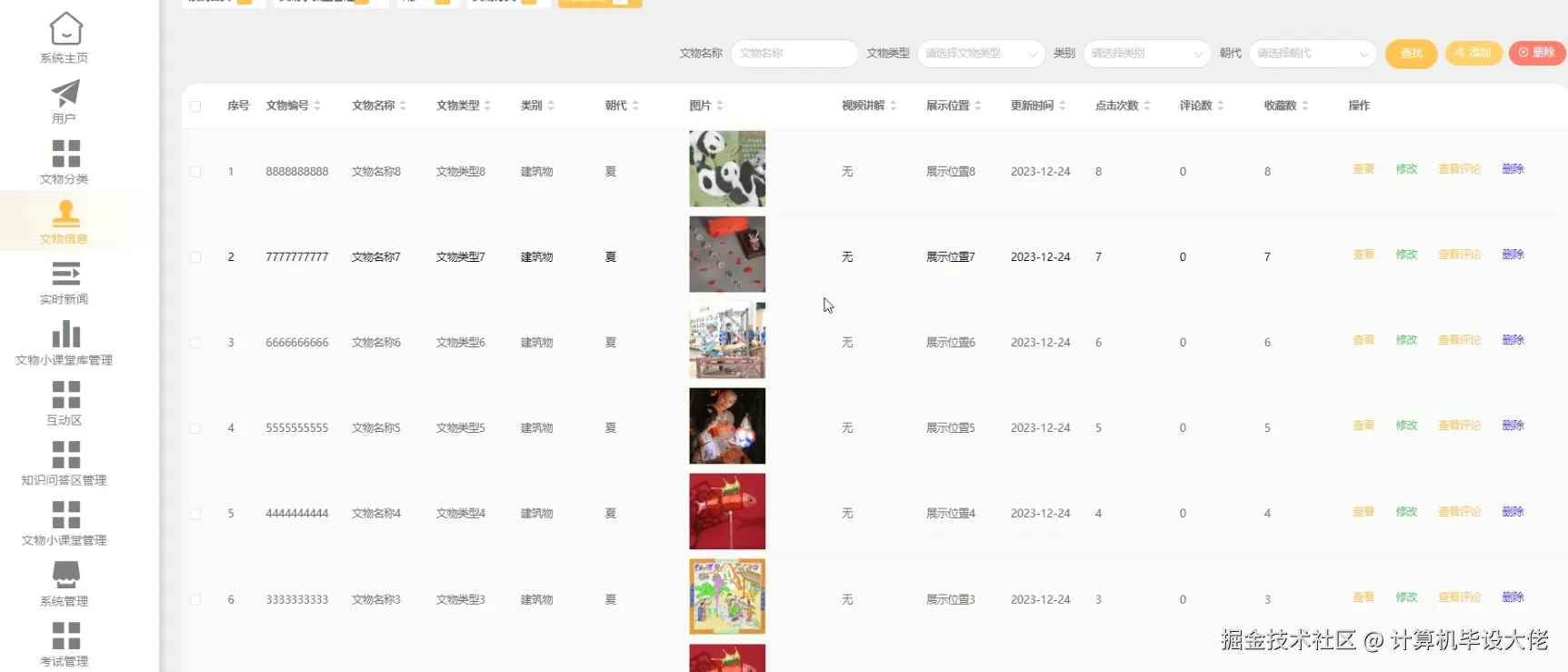The image size is (1568, 672).
Task: Open the 实时新闻 list icon
Action: (x=65, y=274)
